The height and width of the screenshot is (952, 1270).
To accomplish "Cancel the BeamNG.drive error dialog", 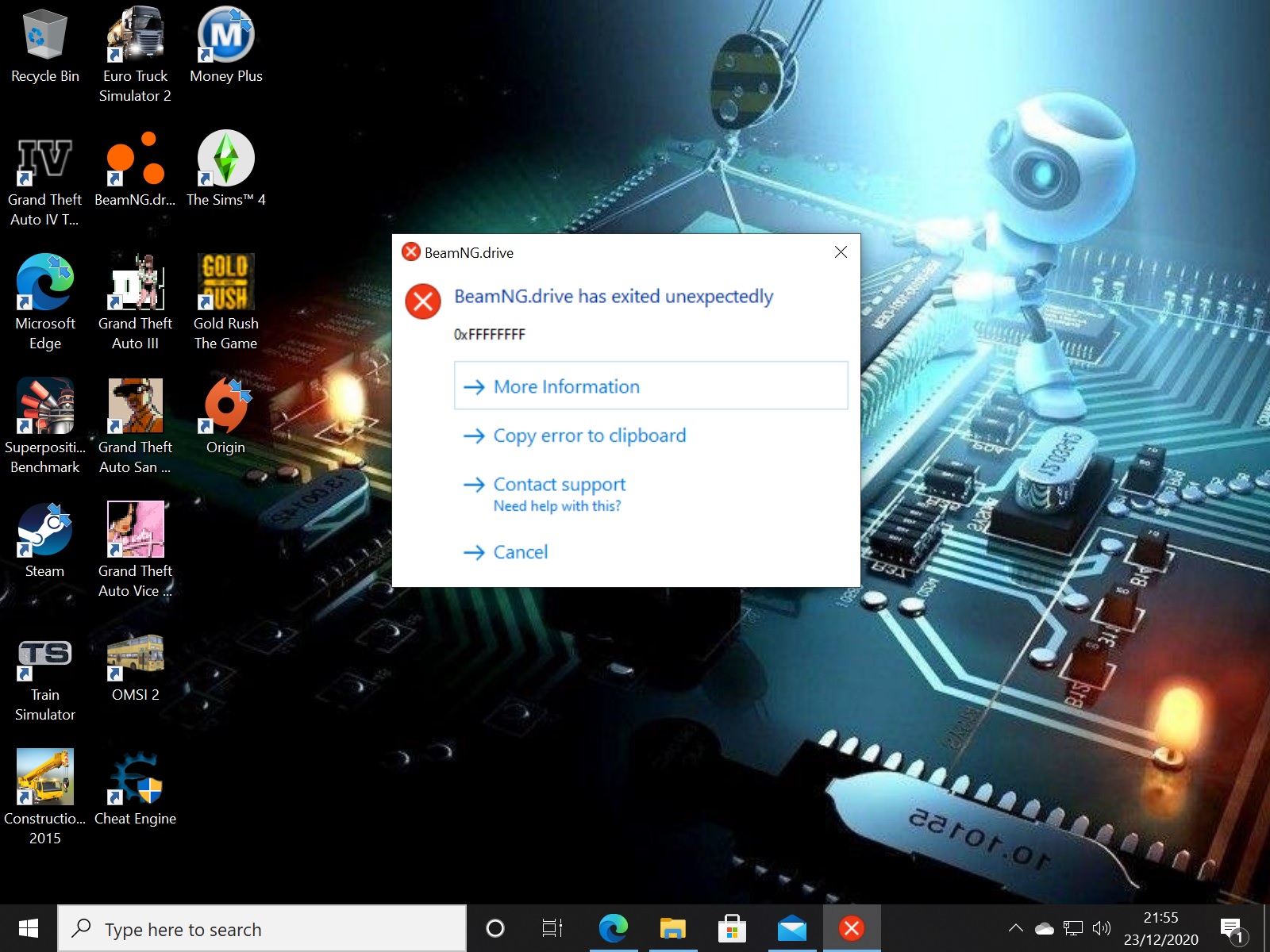I will [x=506, y=552].
